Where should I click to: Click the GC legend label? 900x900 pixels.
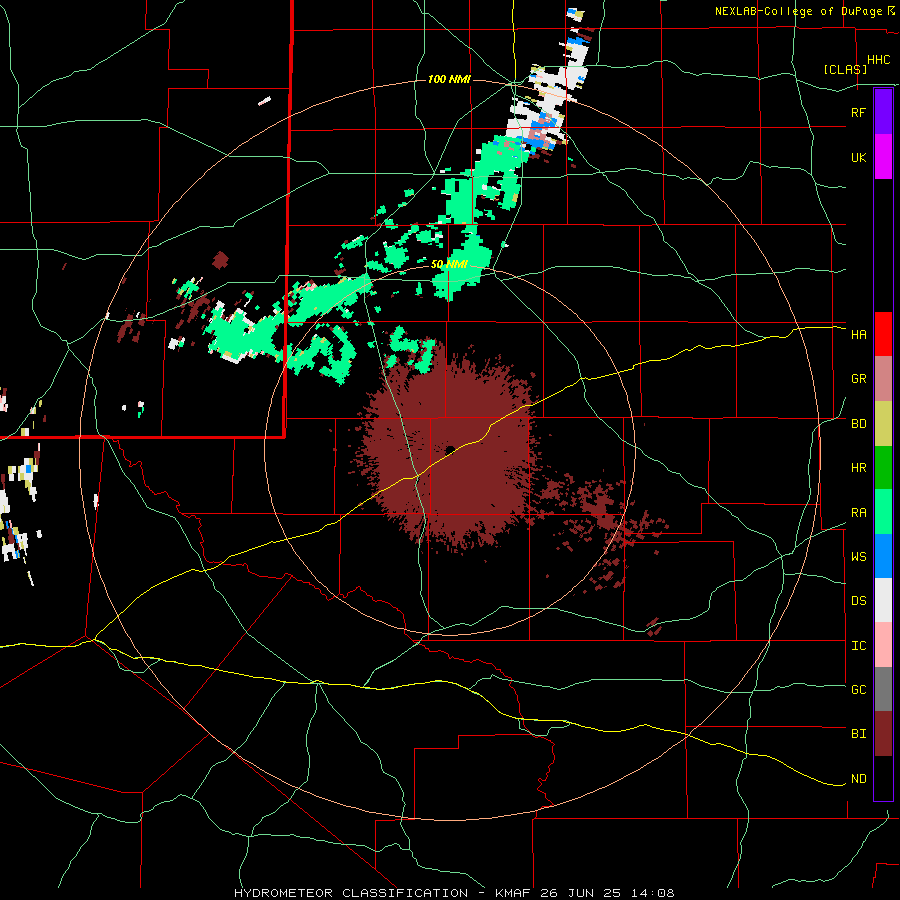point(859,690)
